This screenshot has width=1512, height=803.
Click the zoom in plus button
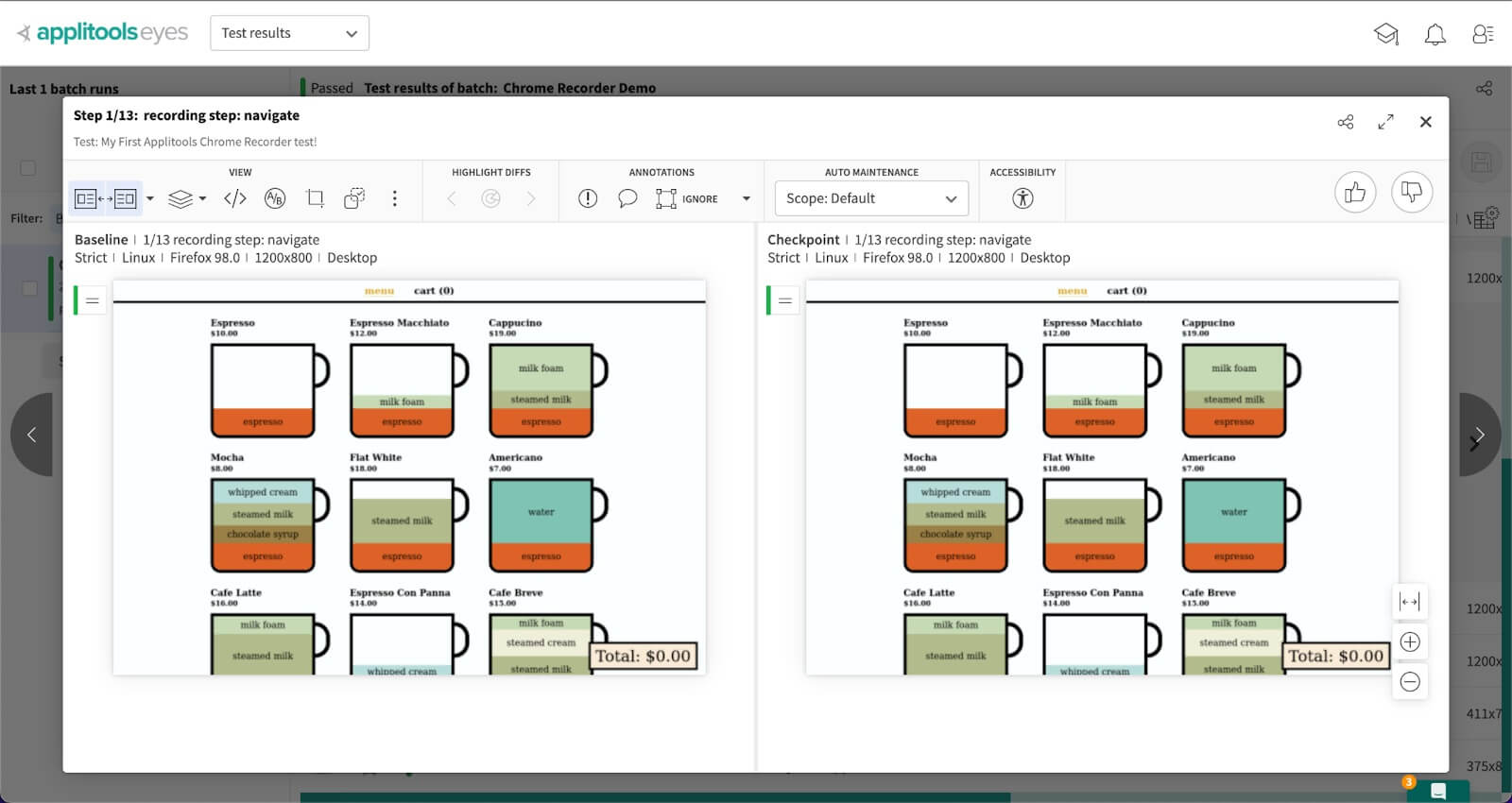(x=1410, y=642)
